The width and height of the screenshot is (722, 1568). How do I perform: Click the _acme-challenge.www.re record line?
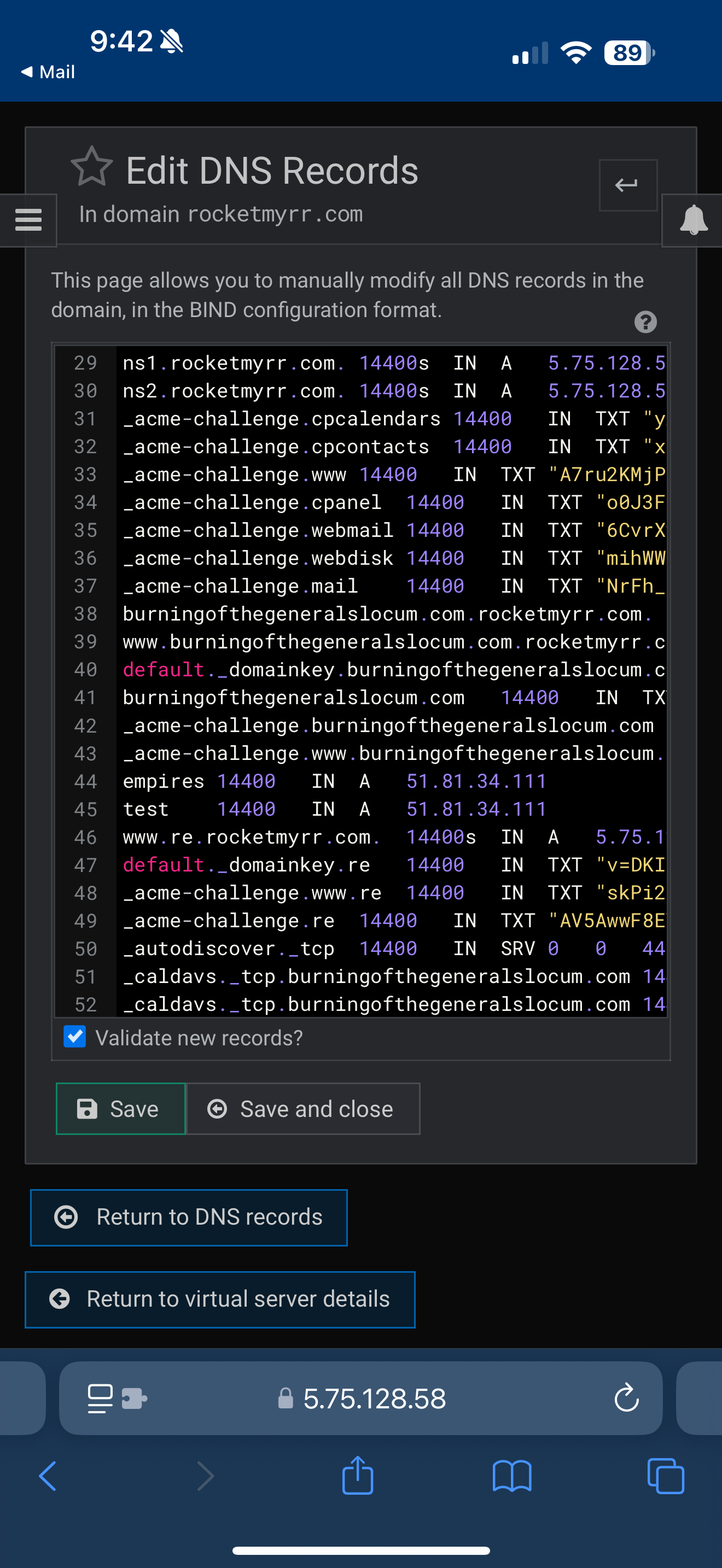(x=393, y=893)
